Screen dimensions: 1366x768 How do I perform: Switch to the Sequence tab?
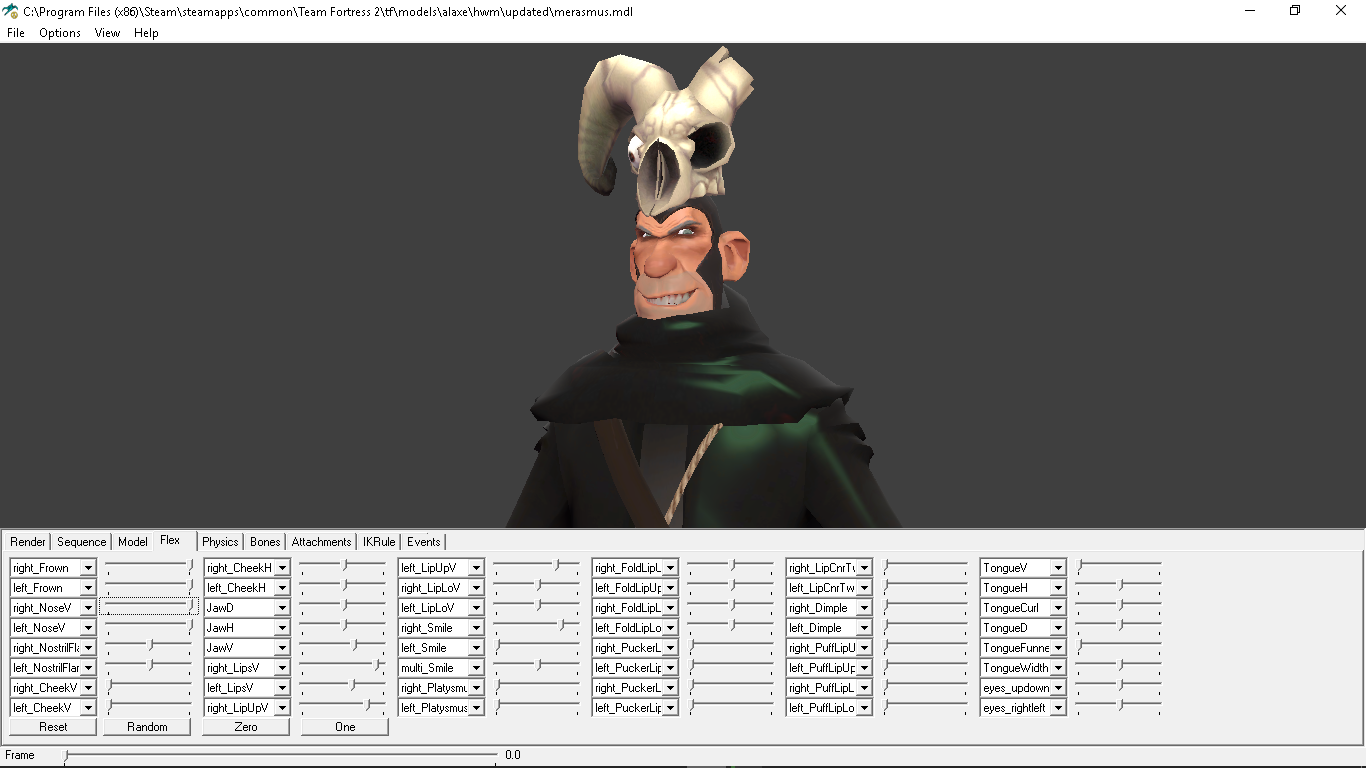[81, 542]
